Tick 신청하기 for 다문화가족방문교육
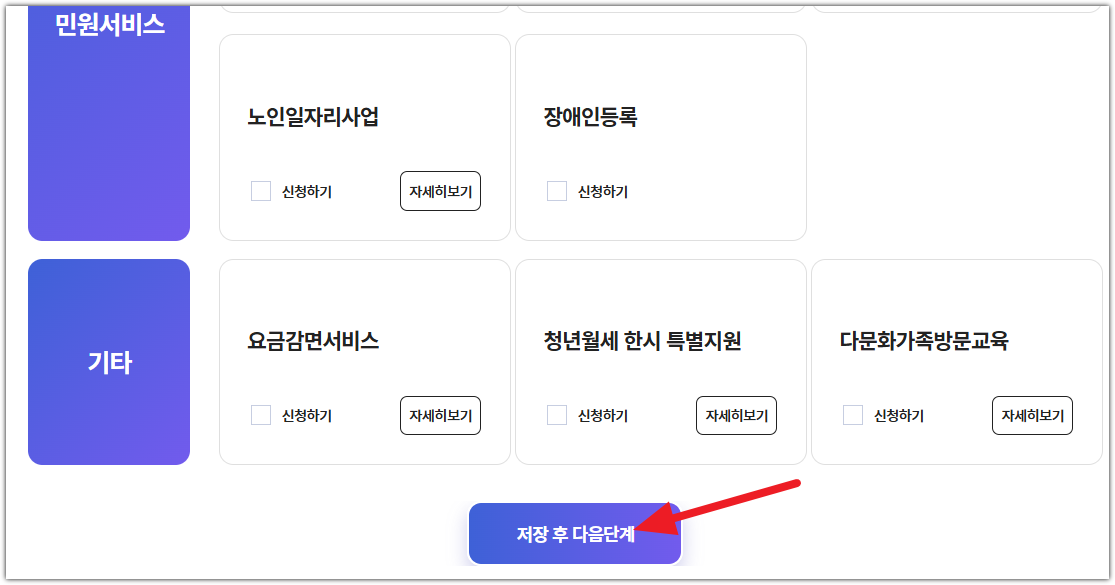This screenshot has width=1115, height=585. click(x=852, y=415)
